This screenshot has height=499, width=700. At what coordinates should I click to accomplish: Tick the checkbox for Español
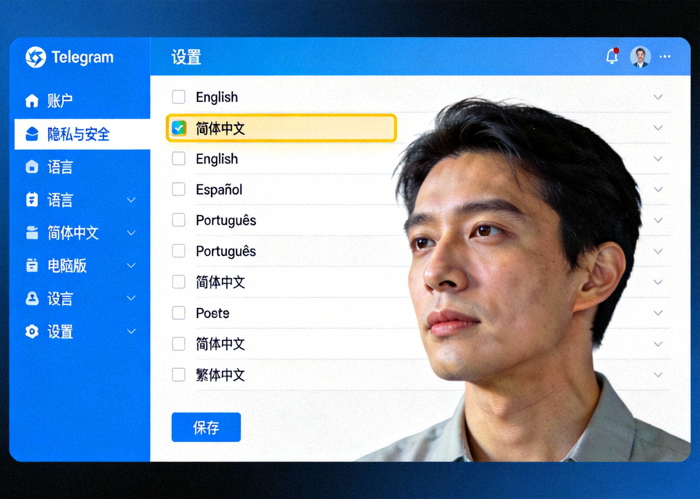pos(179,189)
